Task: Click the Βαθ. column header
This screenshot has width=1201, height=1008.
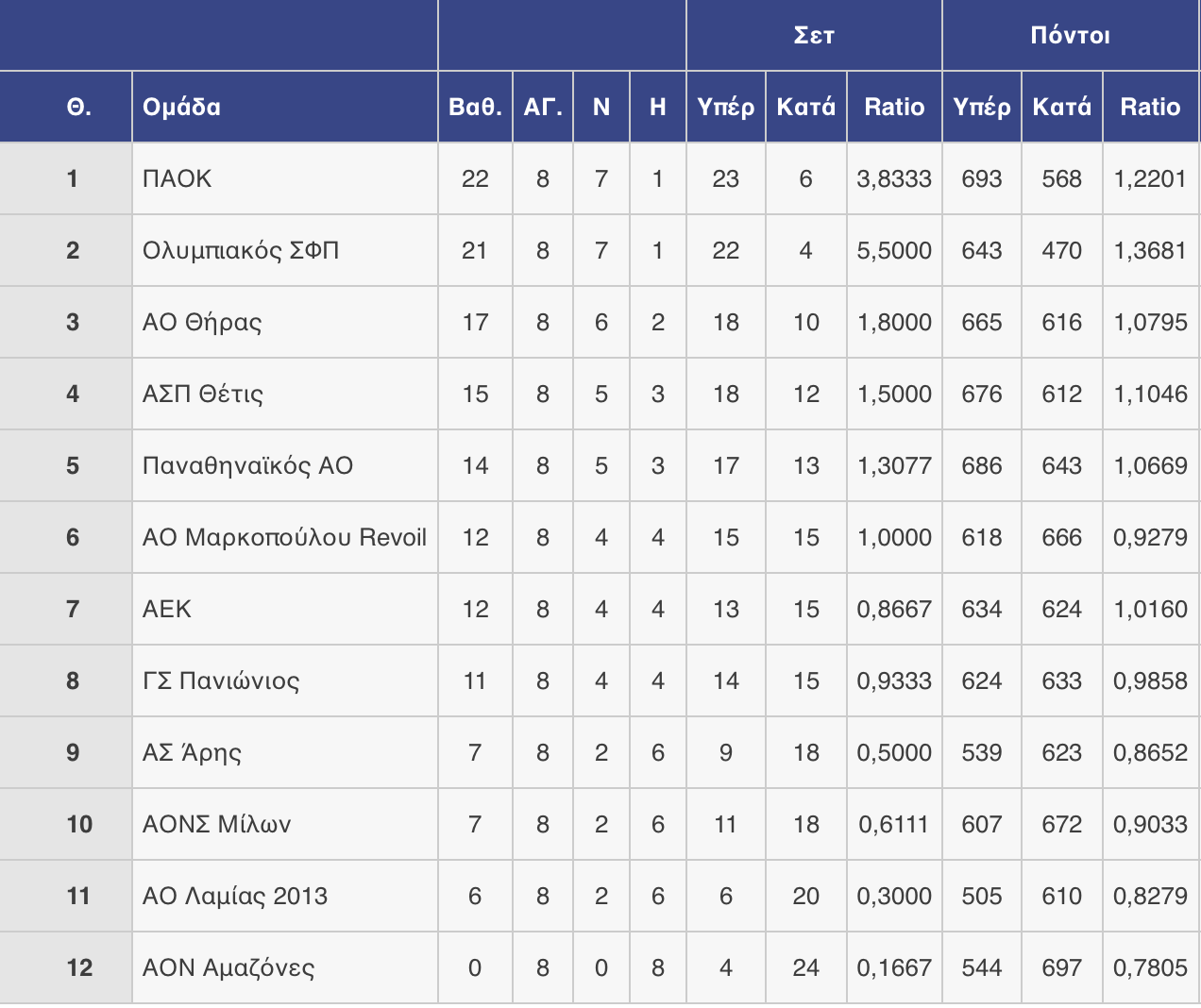Action: point(475,107)
